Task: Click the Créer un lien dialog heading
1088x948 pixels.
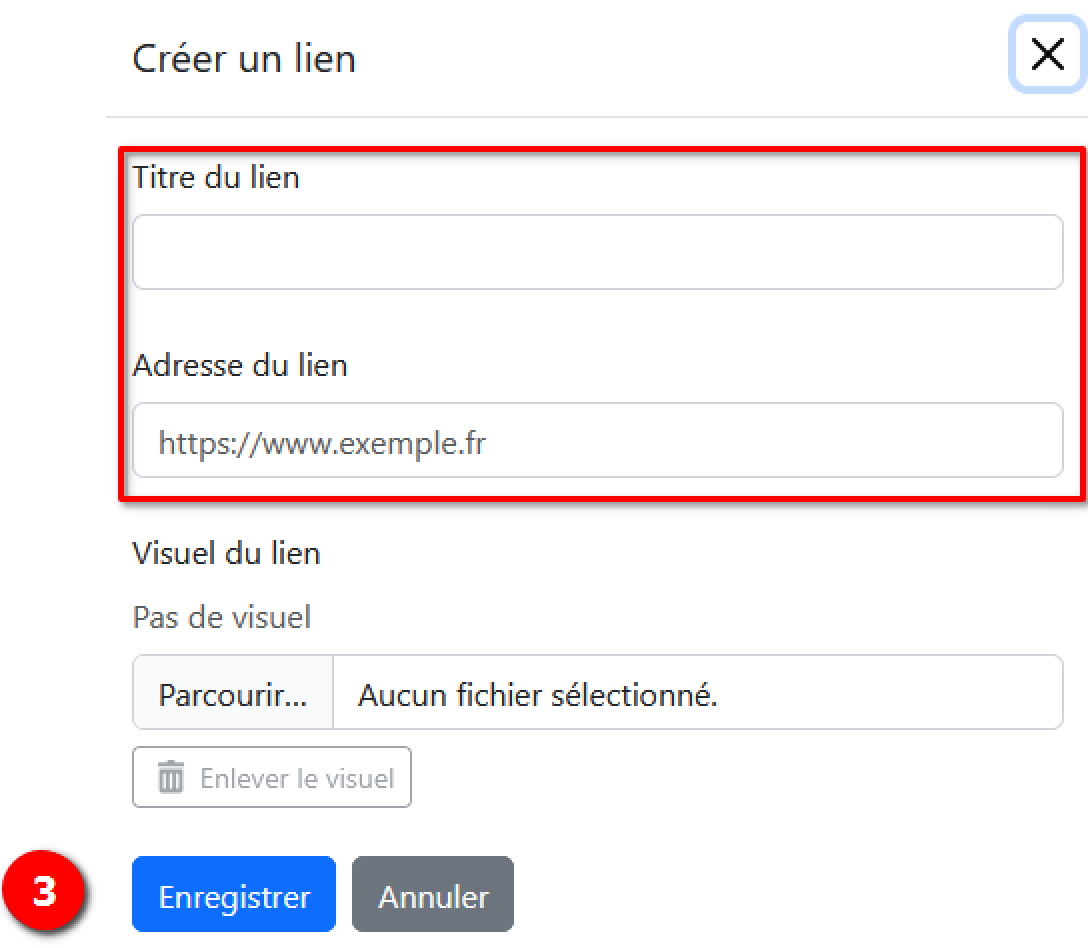Action: [244, 59]
